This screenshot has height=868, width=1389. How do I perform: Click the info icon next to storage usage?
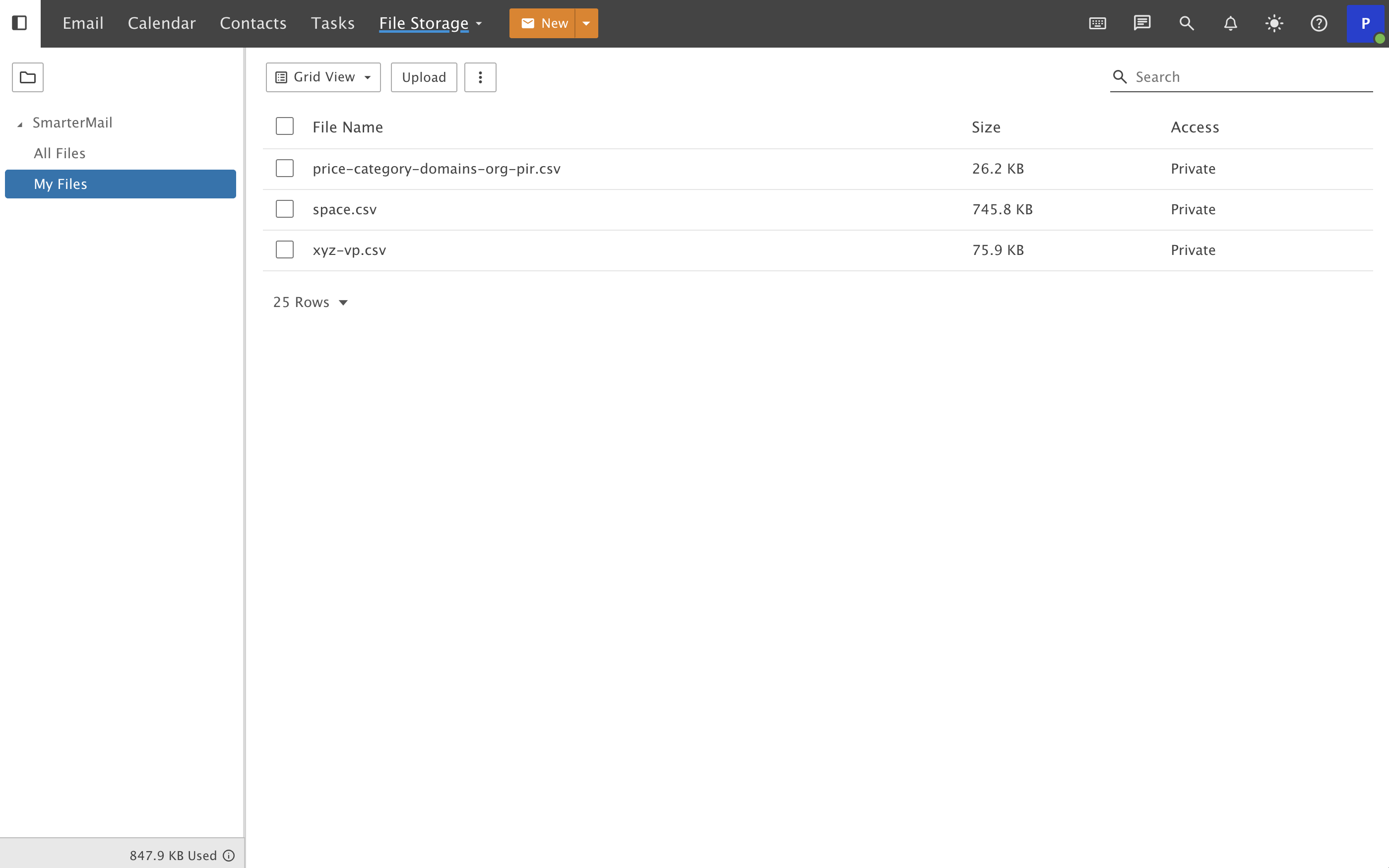tap(229, 856)
